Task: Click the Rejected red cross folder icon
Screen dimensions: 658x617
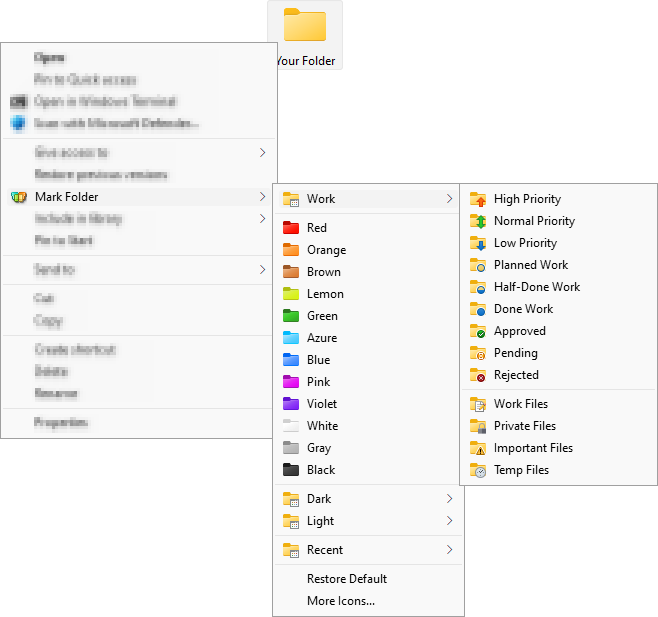Action: click(478, 375)
